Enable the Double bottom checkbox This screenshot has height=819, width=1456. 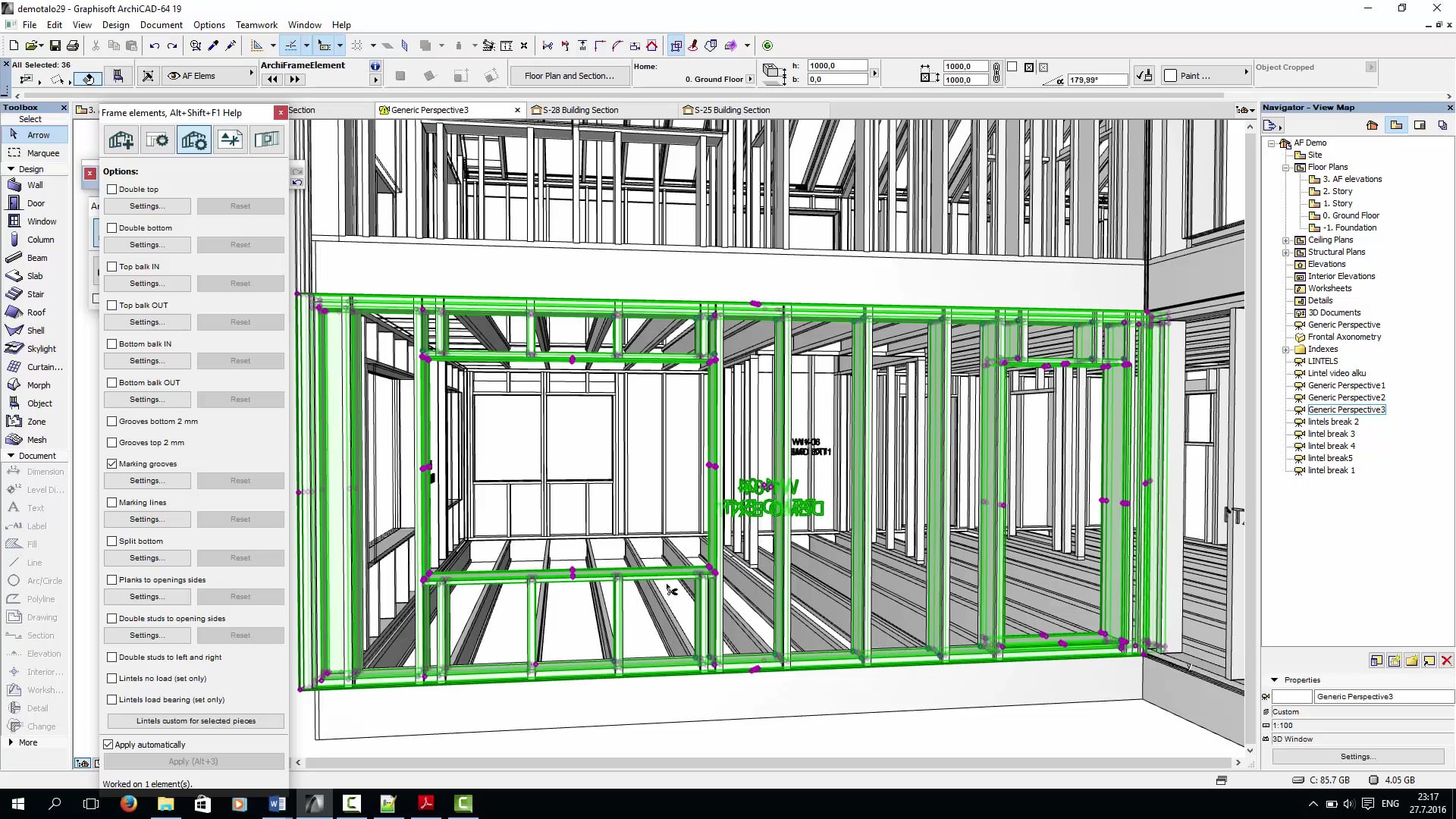112,227
